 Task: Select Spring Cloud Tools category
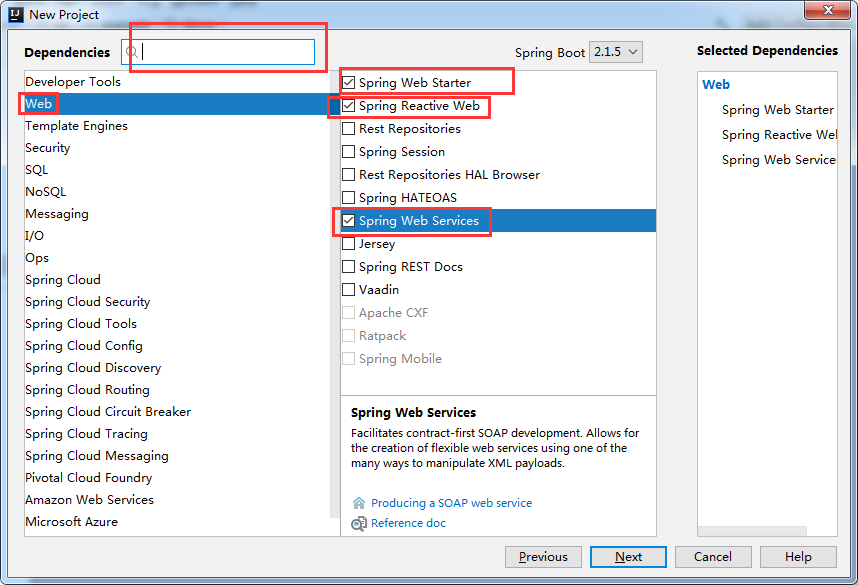(177, 323)
